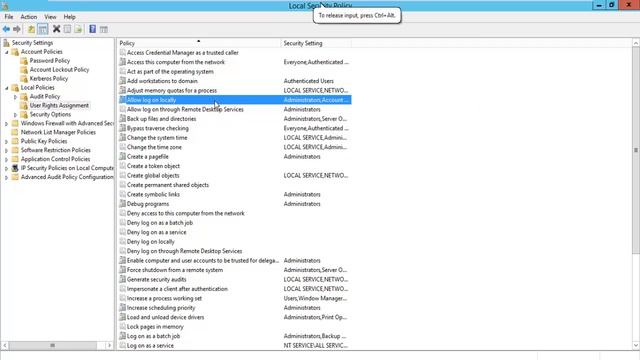
Task: Select the Act as part of the operating system policy
Action: [x=170, y=71]
